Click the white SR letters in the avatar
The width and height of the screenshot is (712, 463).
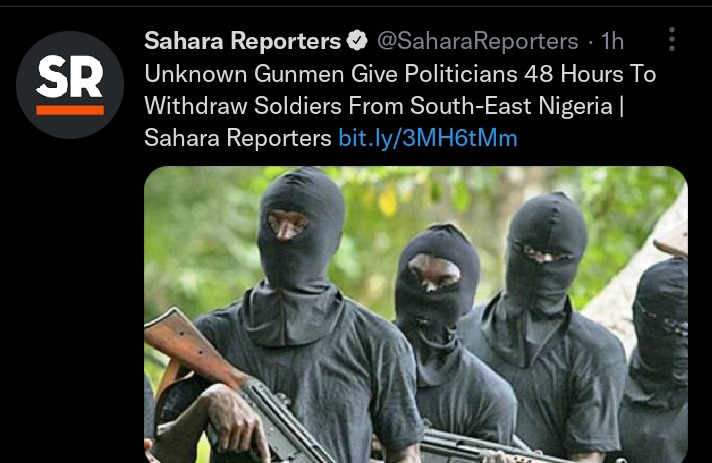[70, 77]
